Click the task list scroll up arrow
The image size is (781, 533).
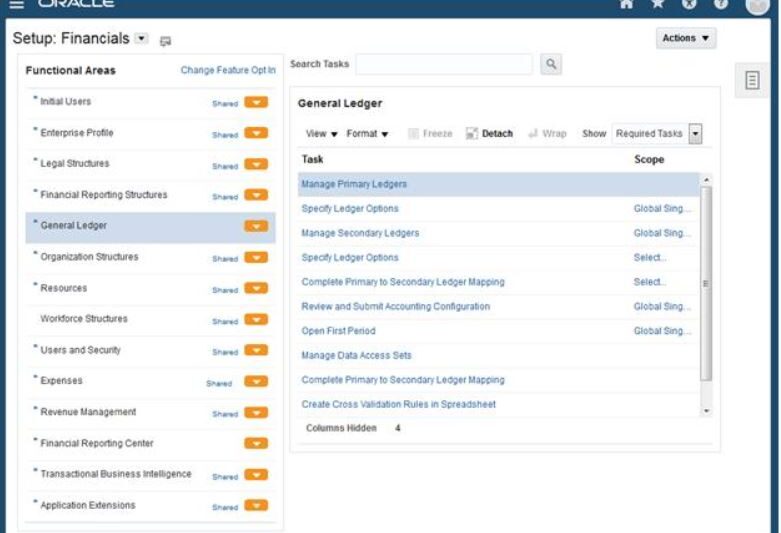[706, 179]
